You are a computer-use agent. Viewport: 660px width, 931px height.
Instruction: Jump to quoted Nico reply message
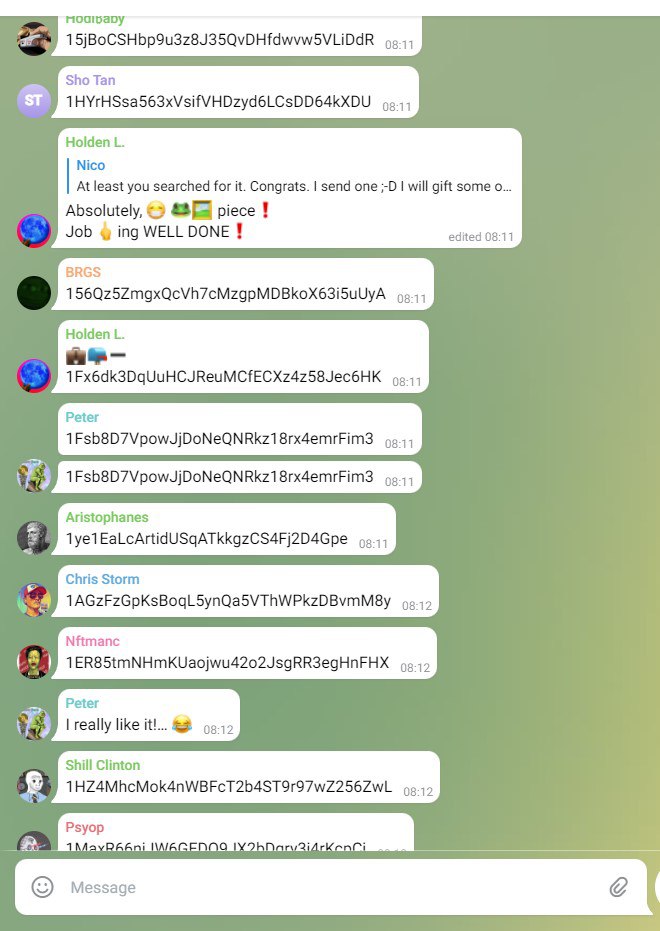pyautogui.click(x=291, y=176)
